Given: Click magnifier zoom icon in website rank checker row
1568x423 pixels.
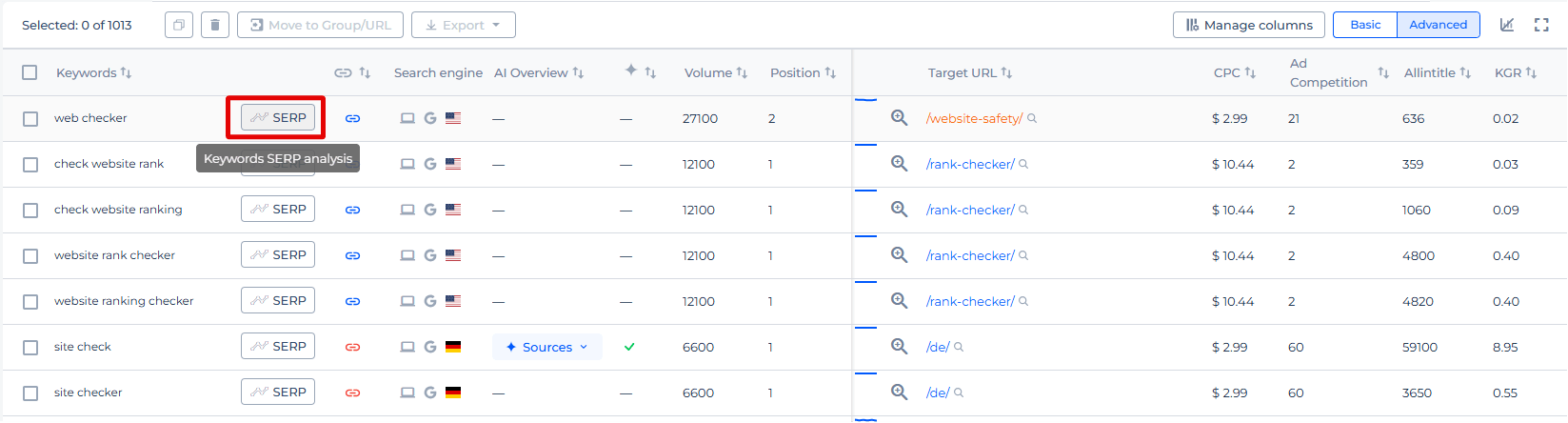Looking at the screenshot, I should [899, 254].
